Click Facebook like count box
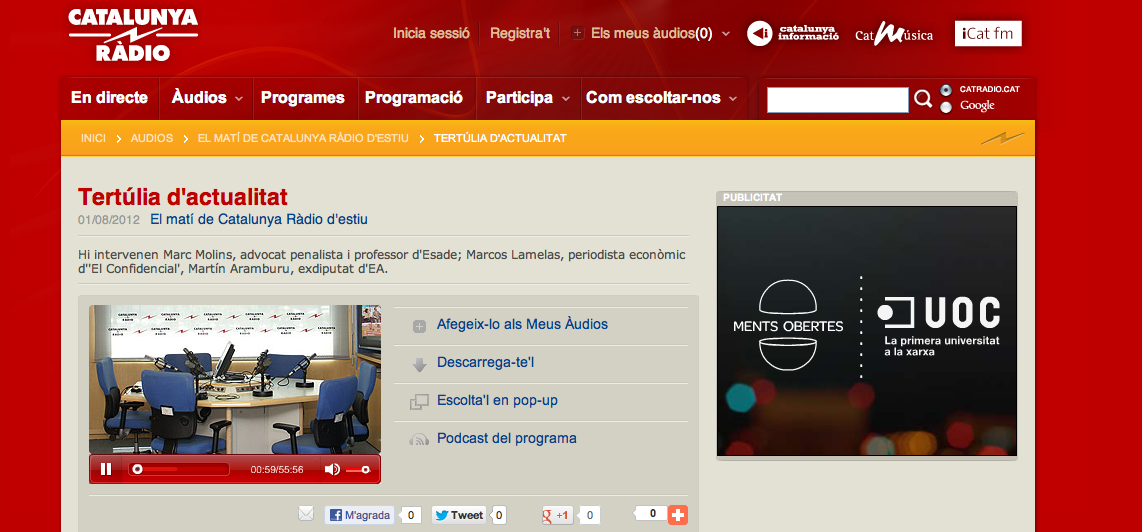Image resolution: width=1142 pixels, height=532 pixels. (410, 515)
